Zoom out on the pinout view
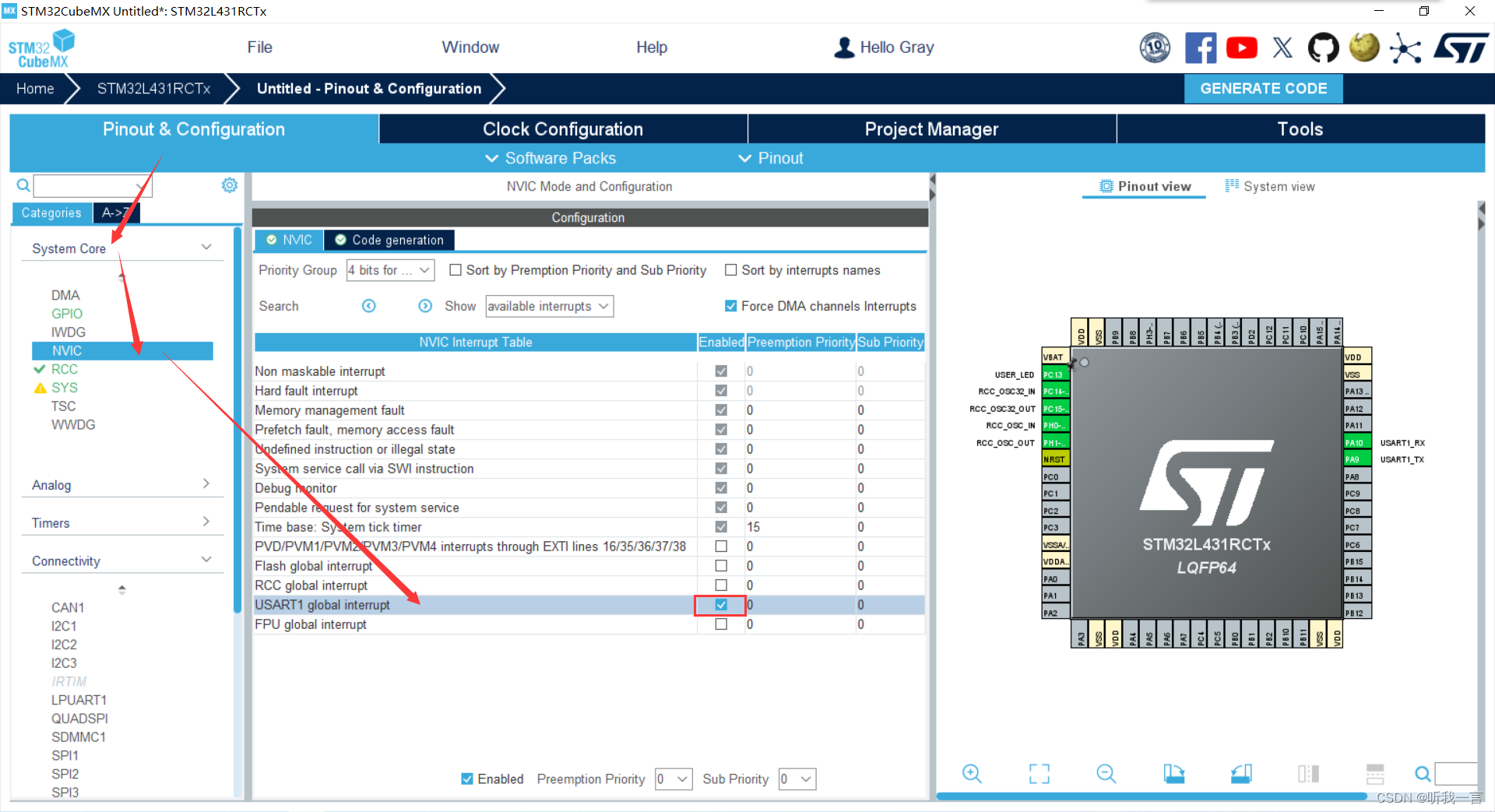 coord(1106,773)
